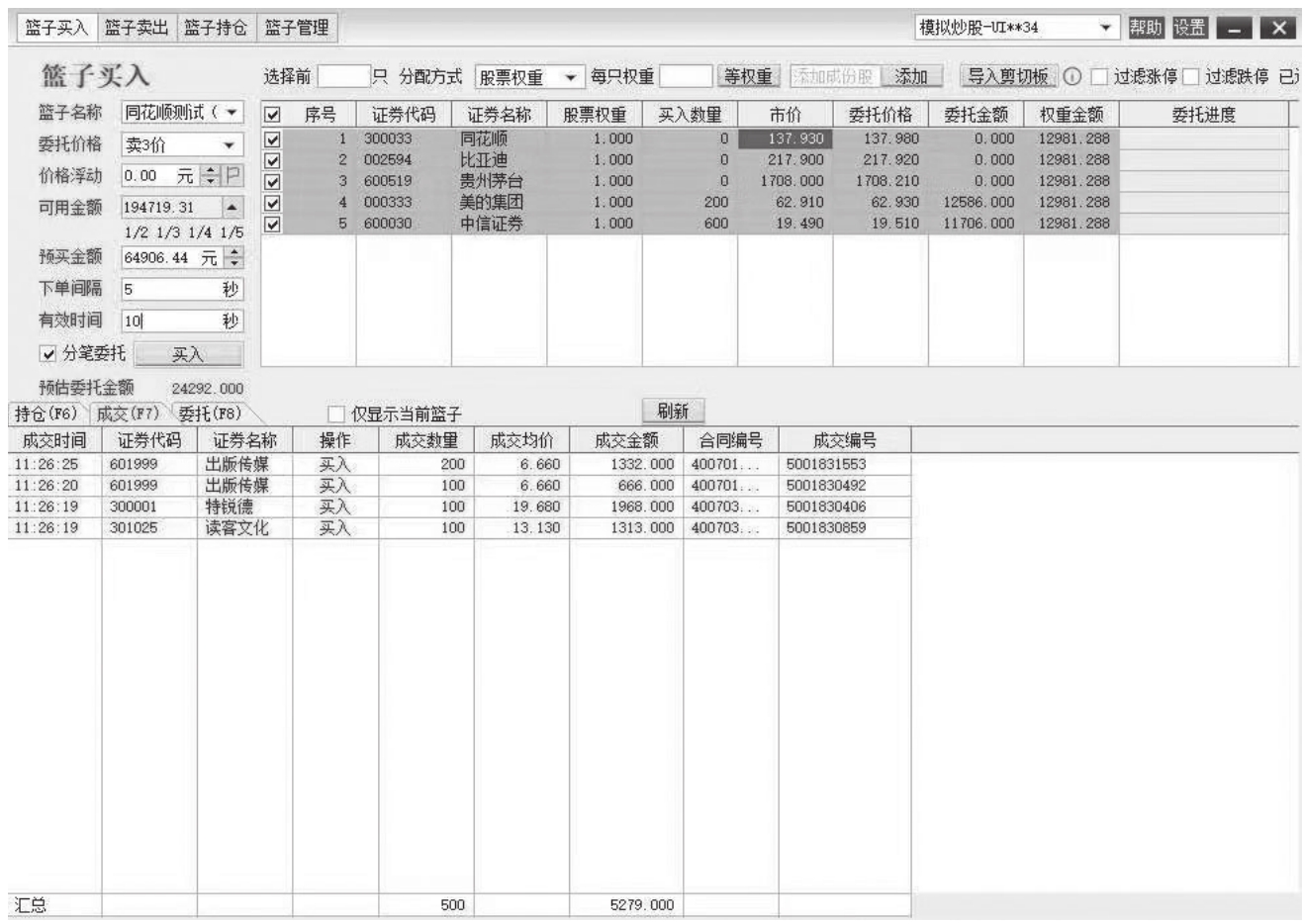Click the 股票权重 column header

click(x=595, y=115)
